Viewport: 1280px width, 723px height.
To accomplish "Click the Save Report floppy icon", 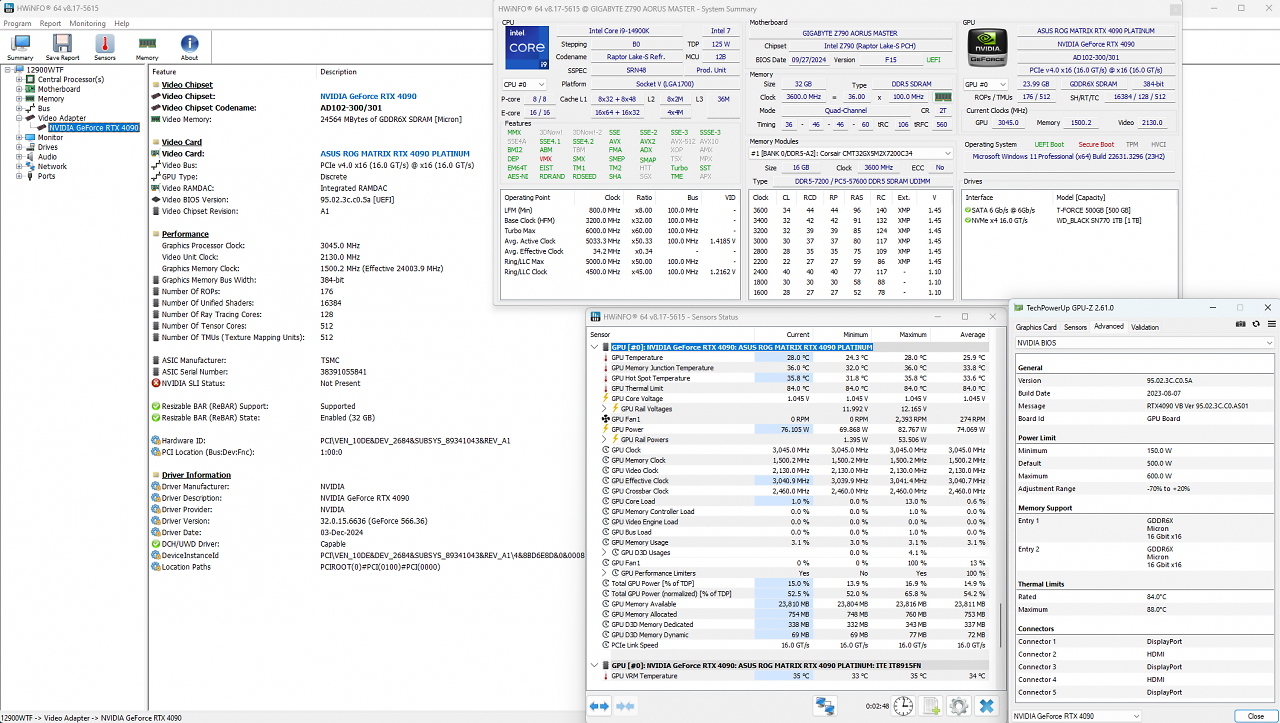I will point(63,47).
